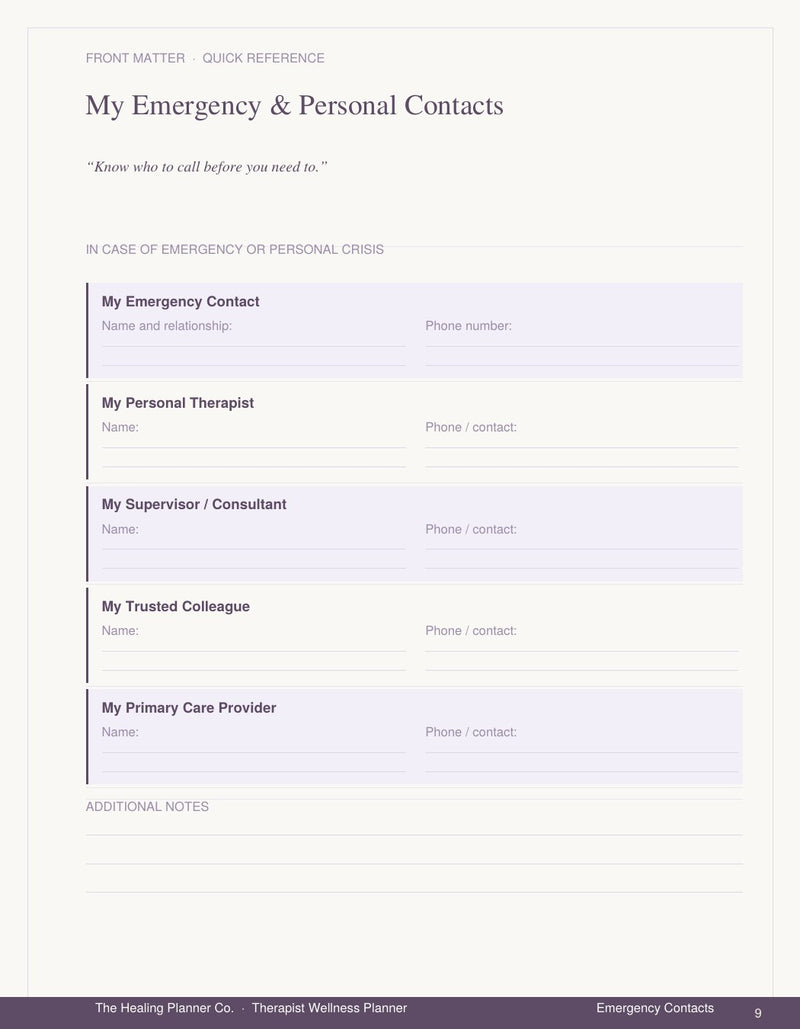Click the QUICK REFERENCE breadcrumb text
The image size is (800, 1029).
click(x=263, y=58)
